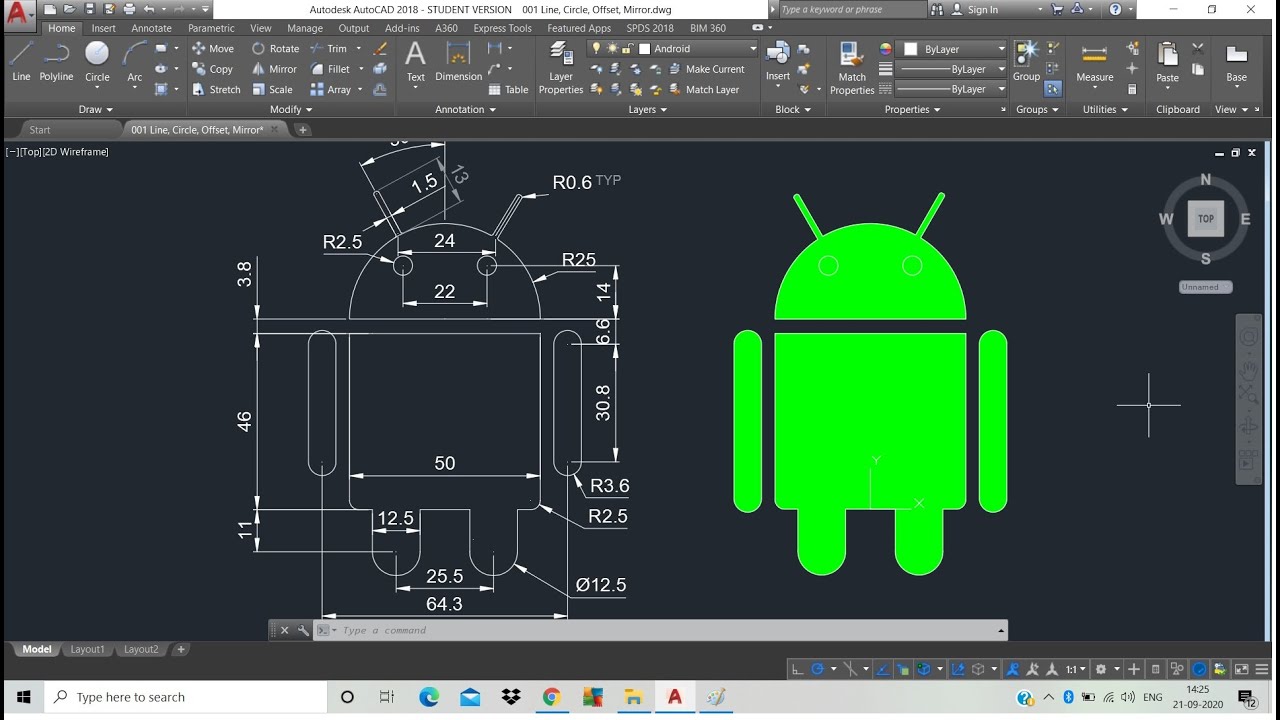Select the Polyline tool

56,62
